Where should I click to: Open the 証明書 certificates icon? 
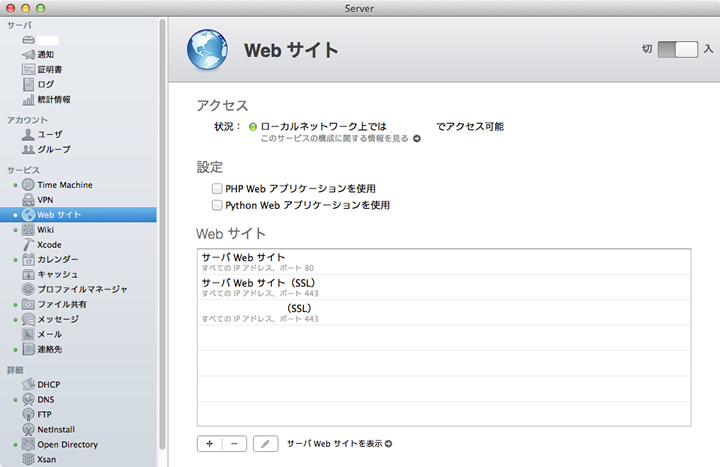28,69
